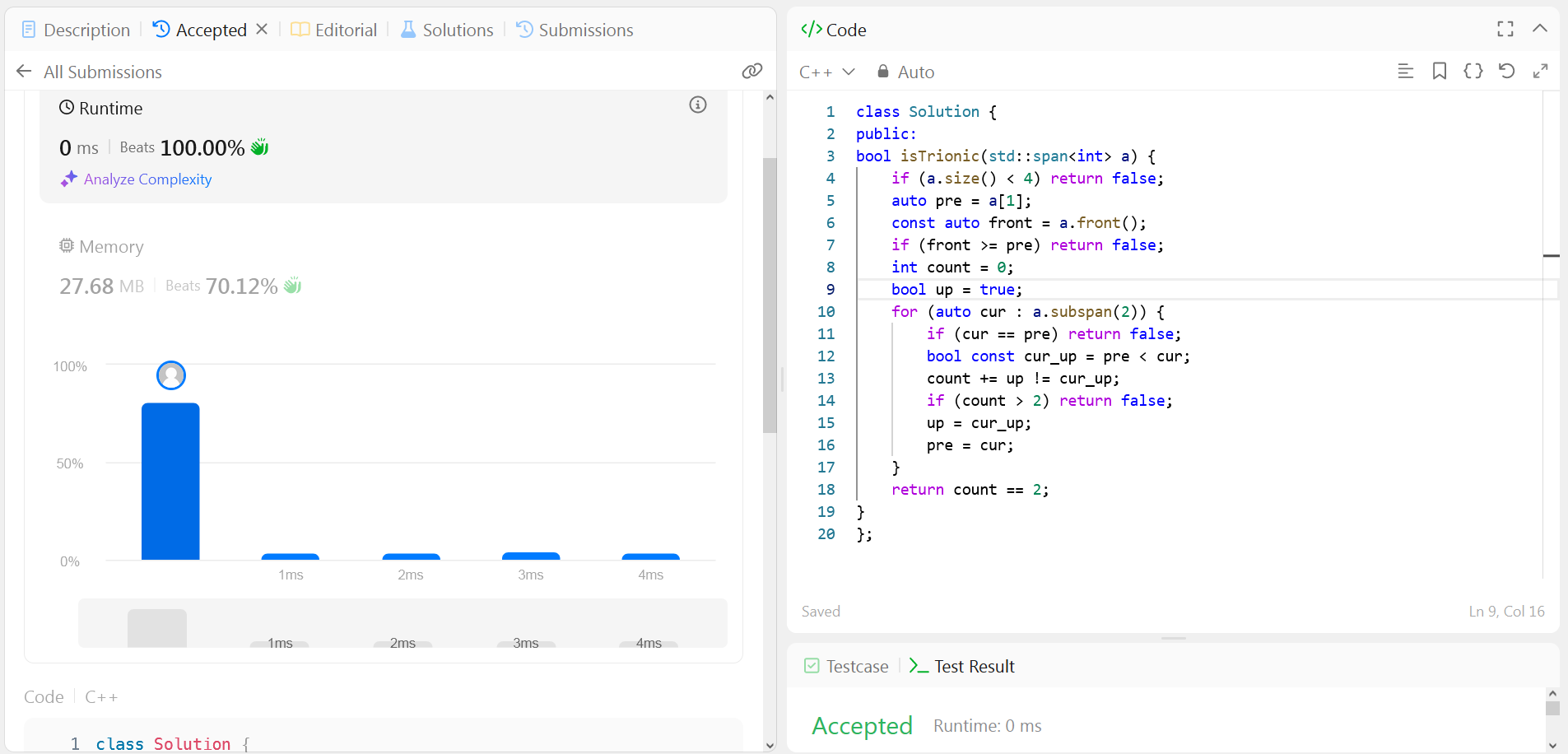The image size is (1568, 754).
Task: Click the Editorial tab book icon
Action: tap(300, 30)
